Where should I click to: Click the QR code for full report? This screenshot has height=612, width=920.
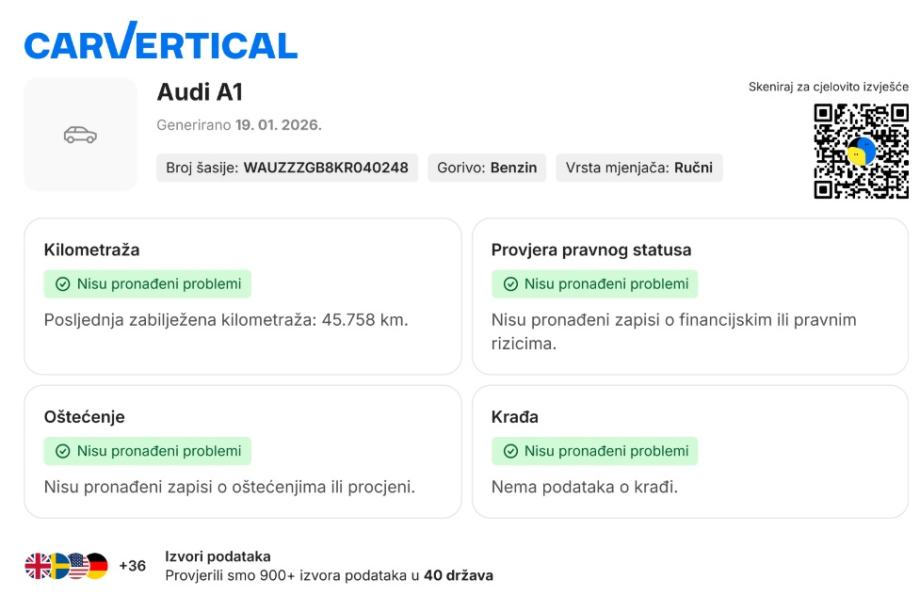861,151
